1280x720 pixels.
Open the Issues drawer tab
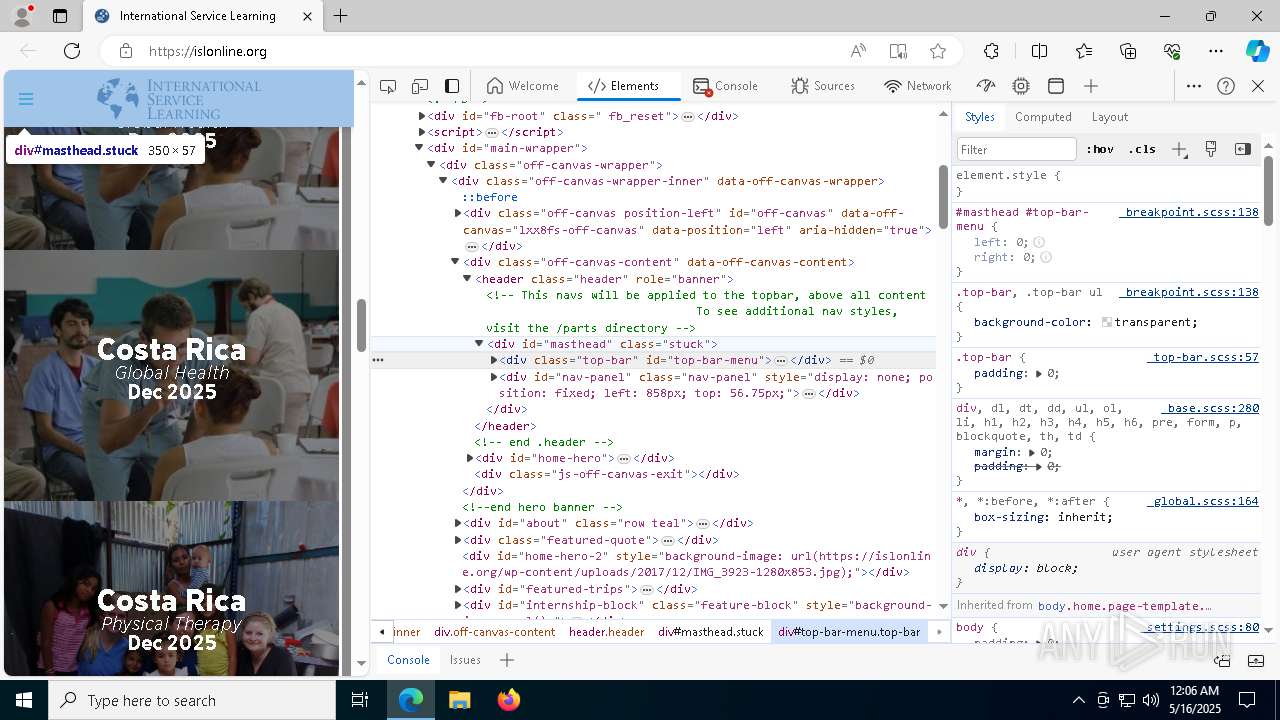[465, 660]
